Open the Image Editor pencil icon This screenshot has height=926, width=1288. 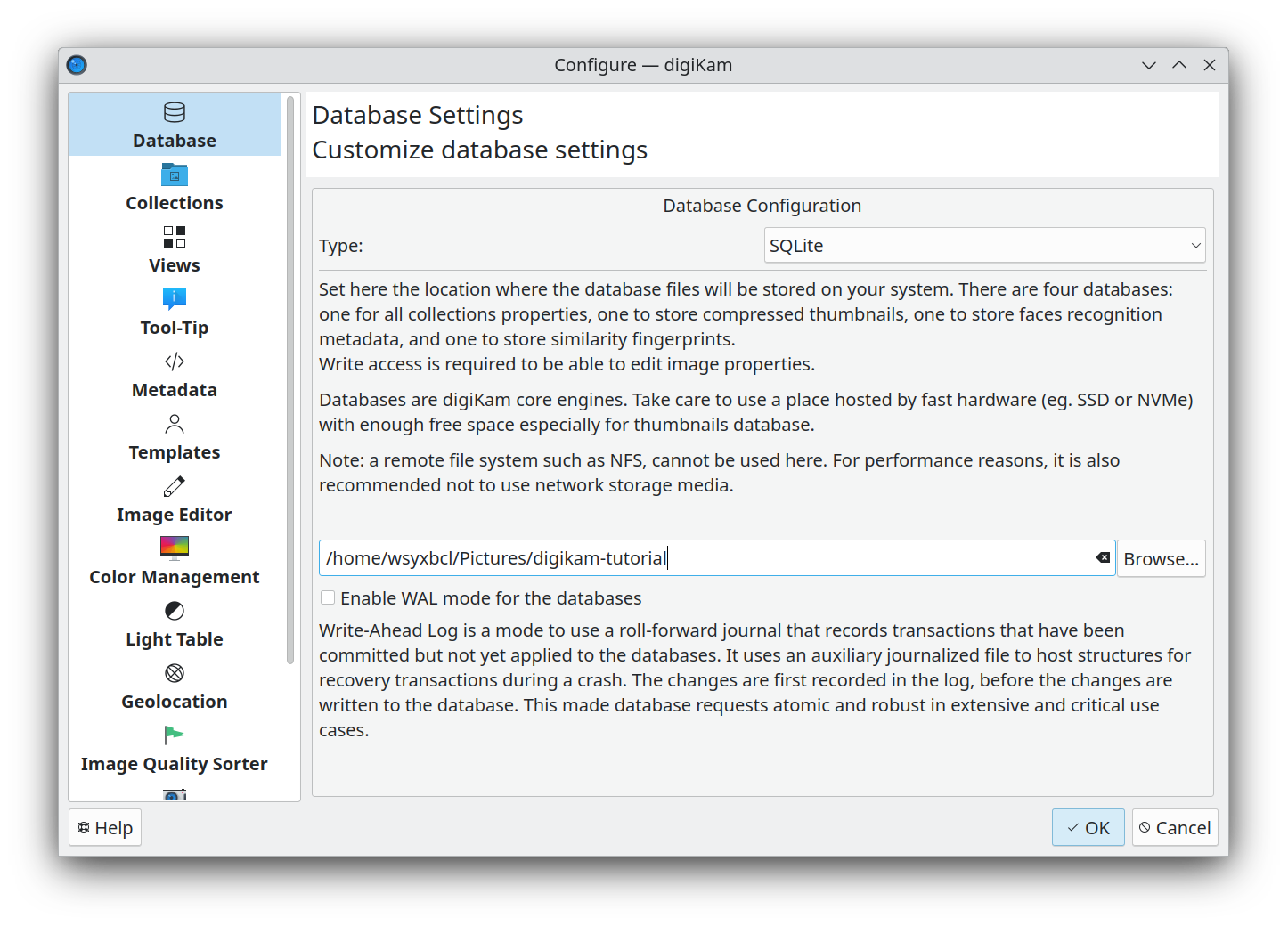pyautogui.click(x=175, y=486)
